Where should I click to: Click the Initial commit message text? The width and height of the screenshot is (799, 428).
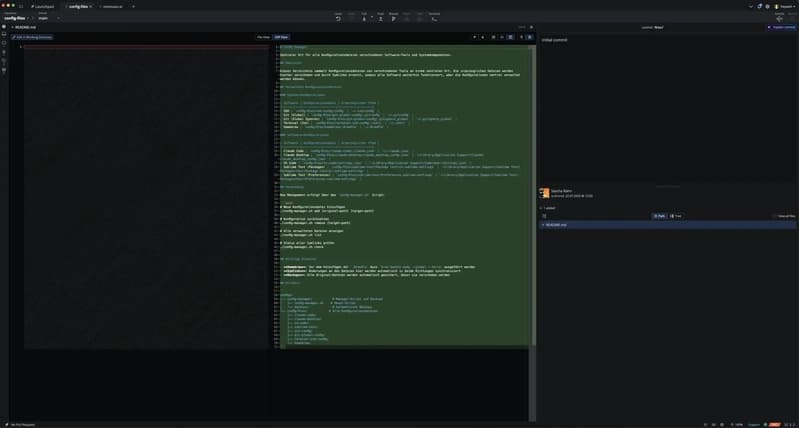554,40
